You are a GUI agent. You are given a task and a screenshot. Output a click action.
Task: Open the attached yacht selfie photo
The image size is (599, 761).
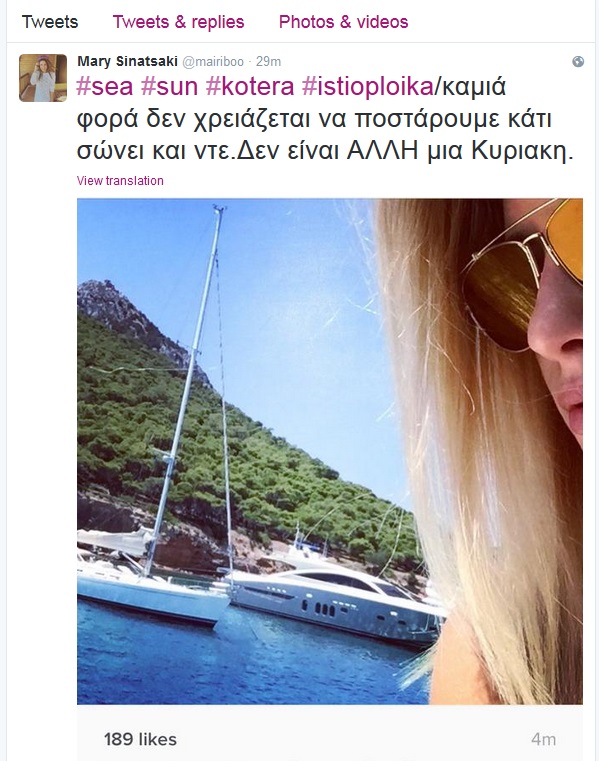pyautogui.click(x=330, y=451)
